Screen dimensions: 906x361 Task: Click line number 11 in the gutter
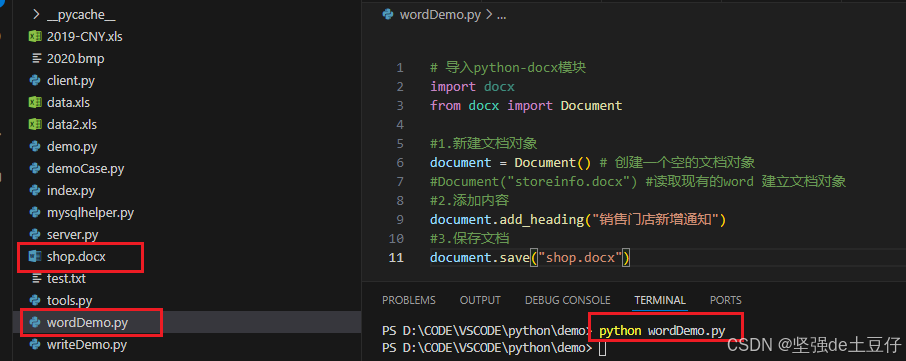[x=396, y=258]
